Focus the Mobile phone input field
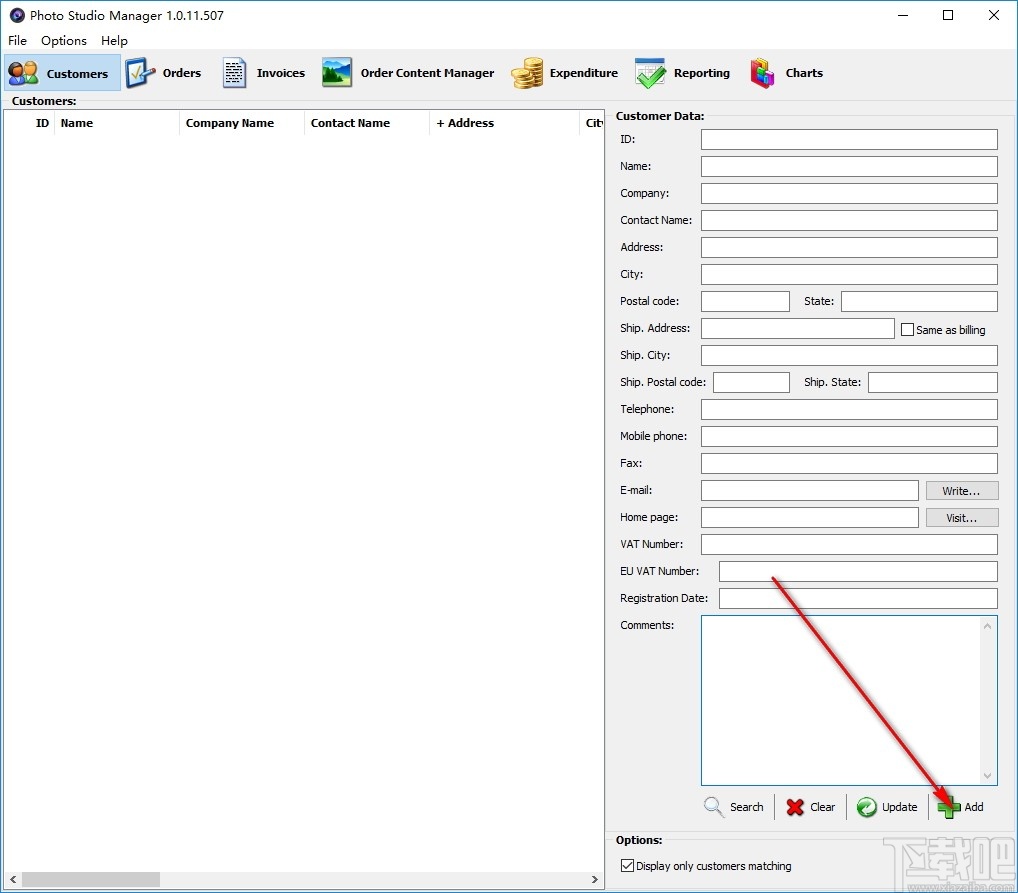The height and width of the screenshot is (893, 1018). pyautogui.click(x=849, y=436)
